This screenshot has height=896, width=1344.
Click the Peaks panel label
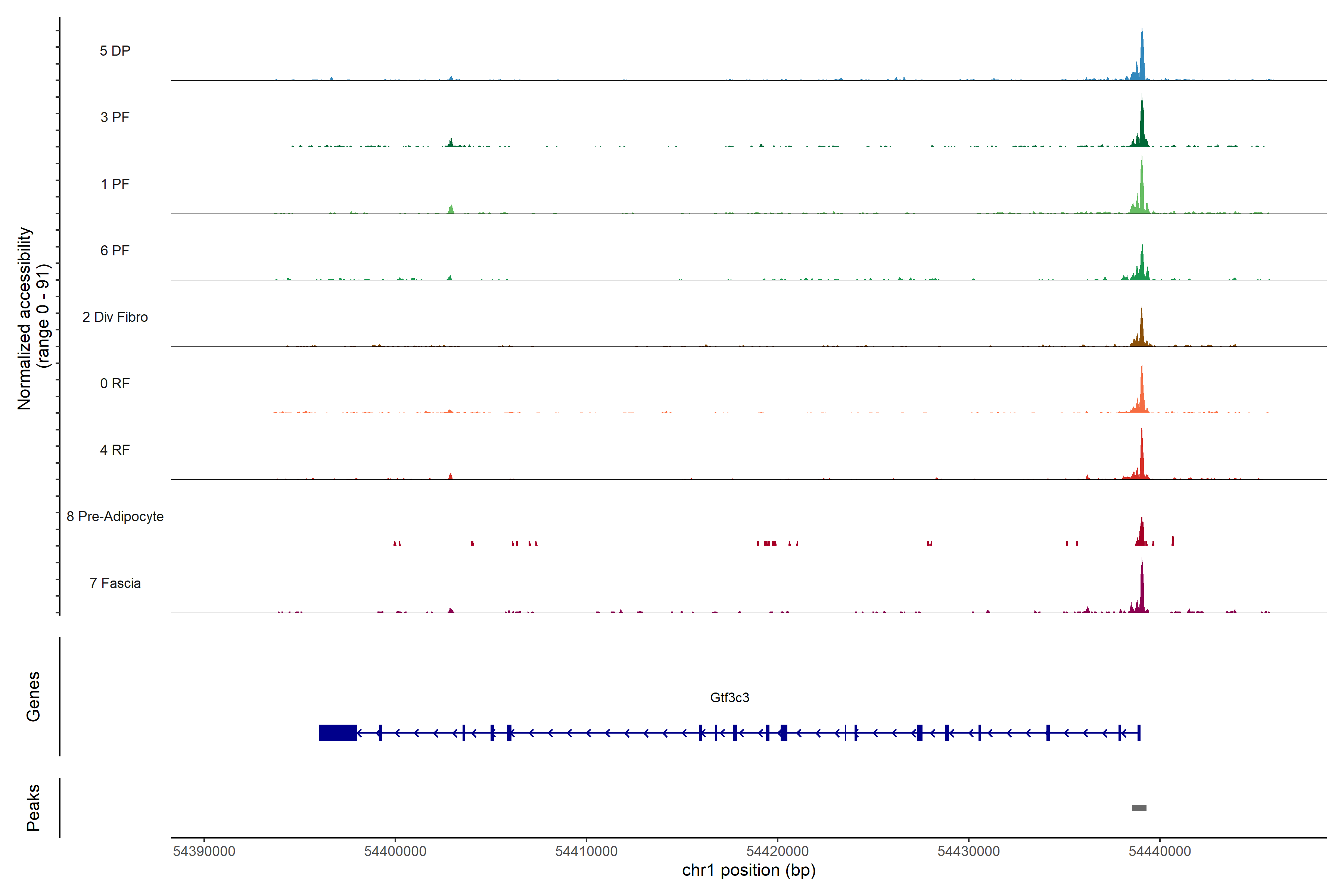click(33, 808)
